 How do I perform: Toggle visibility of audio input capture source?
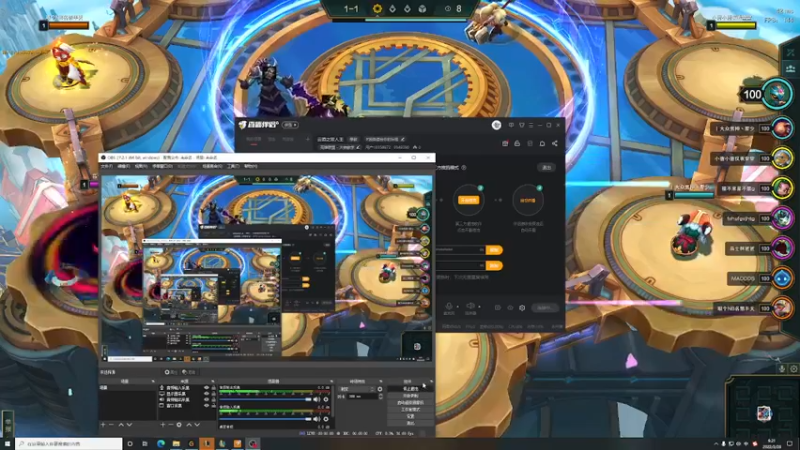point(207,388)
